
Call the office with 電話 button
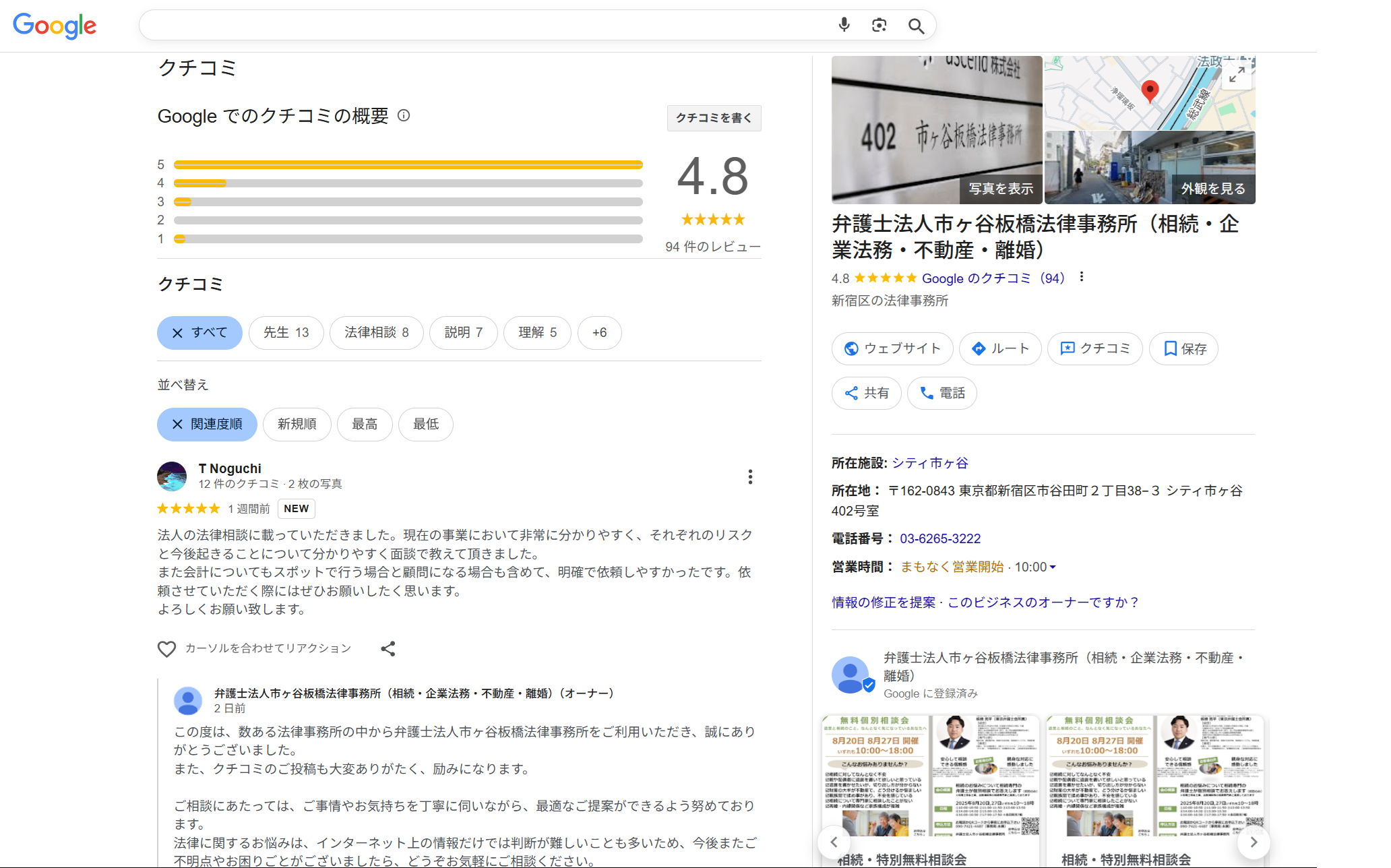942,393
